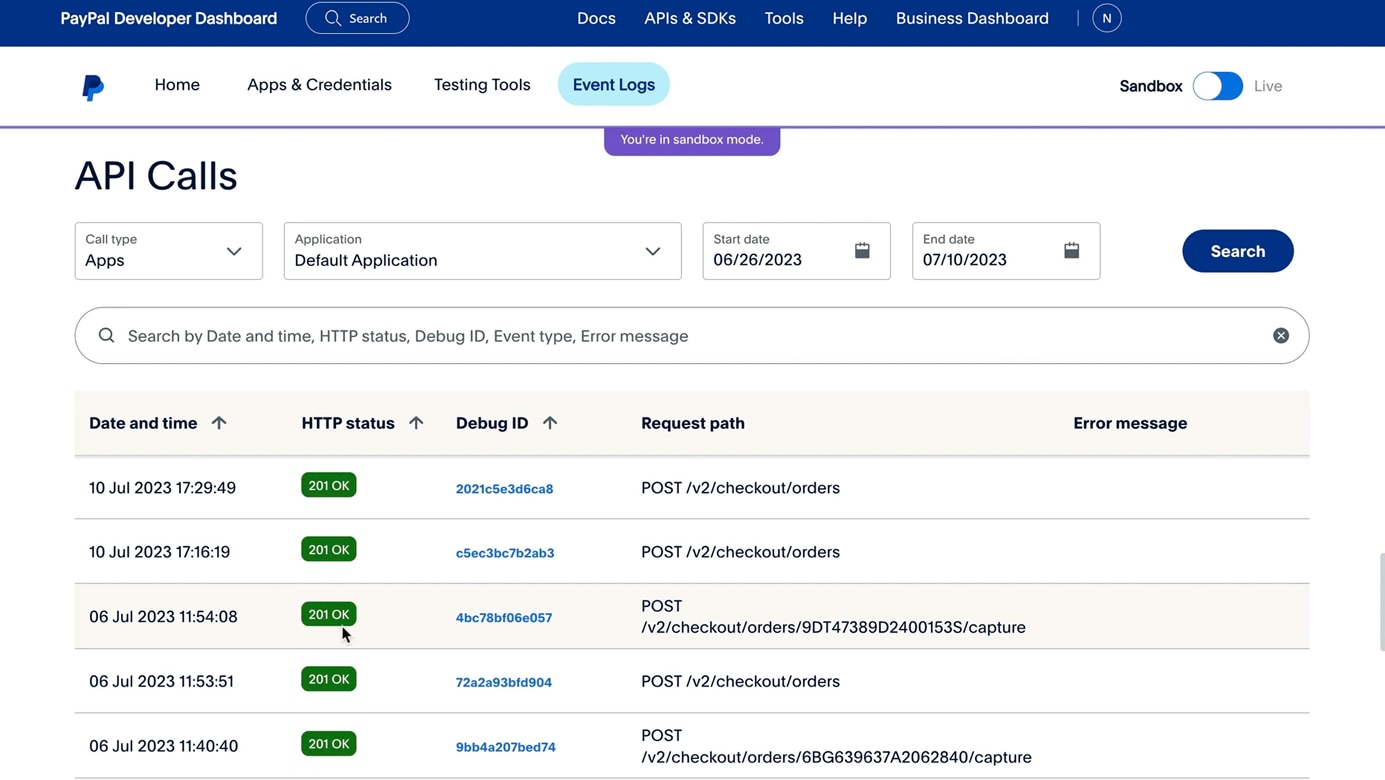Switch to the Home tab
The width and height of the screenshot is (1385, 780).
point(177,85)
